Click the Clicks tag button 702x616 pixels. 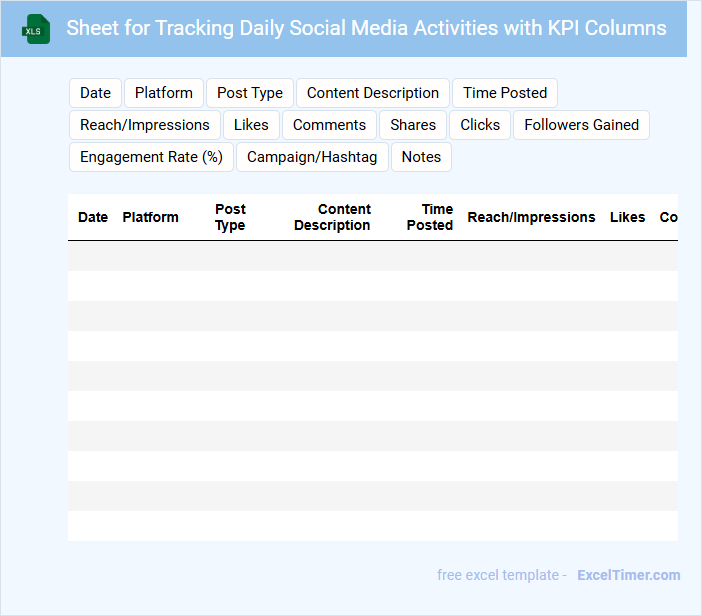[480, 125]
